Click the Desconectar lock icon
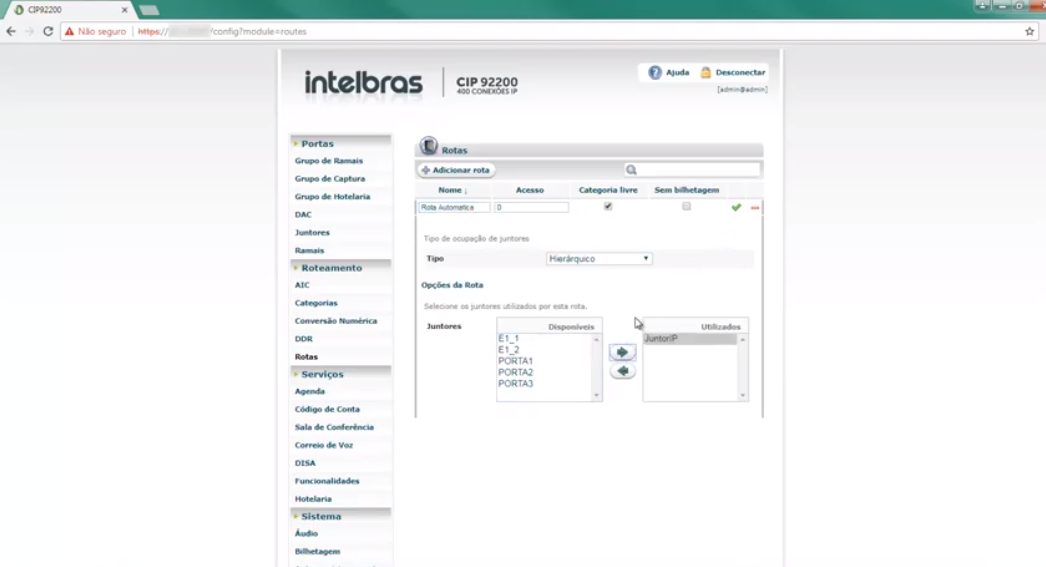Image resolution: width=1046 pixels, height=567 pixels. click(706, 73)
